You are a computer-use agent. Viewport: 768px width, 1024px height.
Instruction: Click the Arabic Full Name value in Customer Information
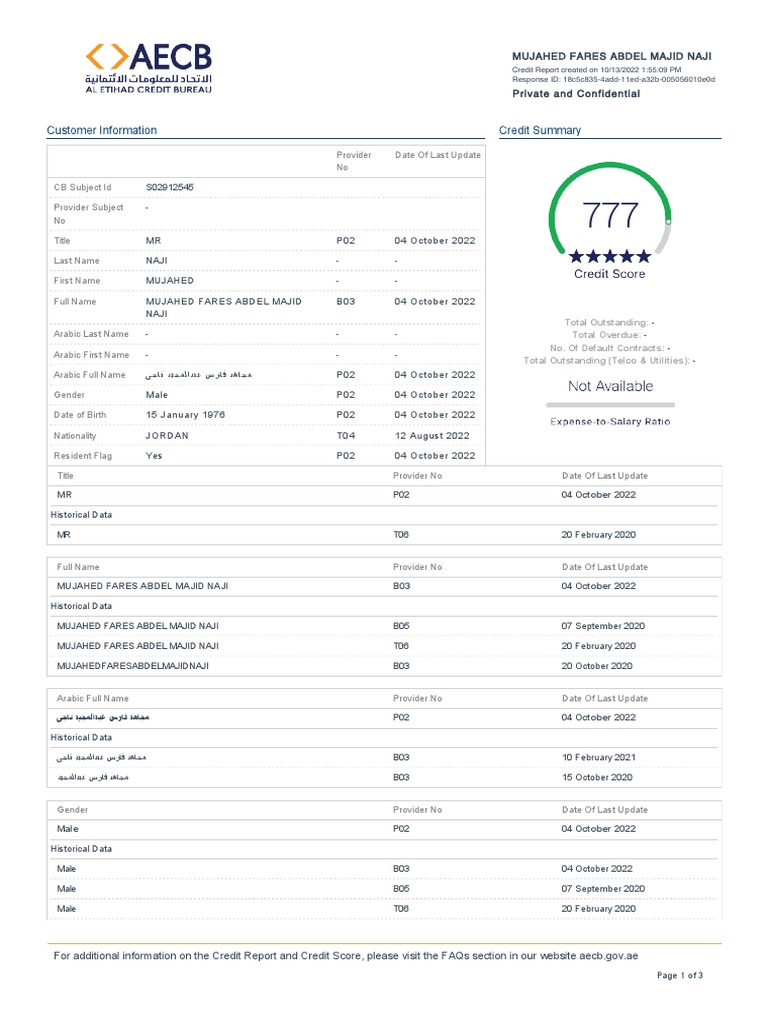coord(199,375)
